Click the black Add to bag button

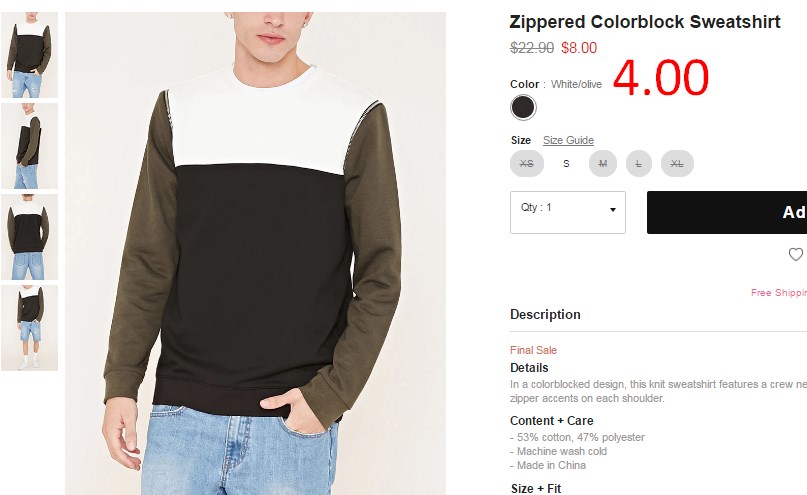pos(727,213)
